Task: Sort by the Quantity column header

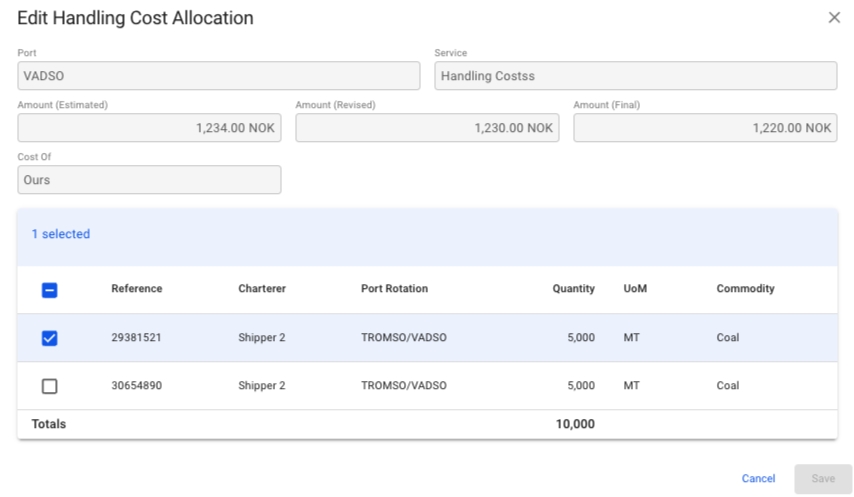Action: (x=573, y=289)
